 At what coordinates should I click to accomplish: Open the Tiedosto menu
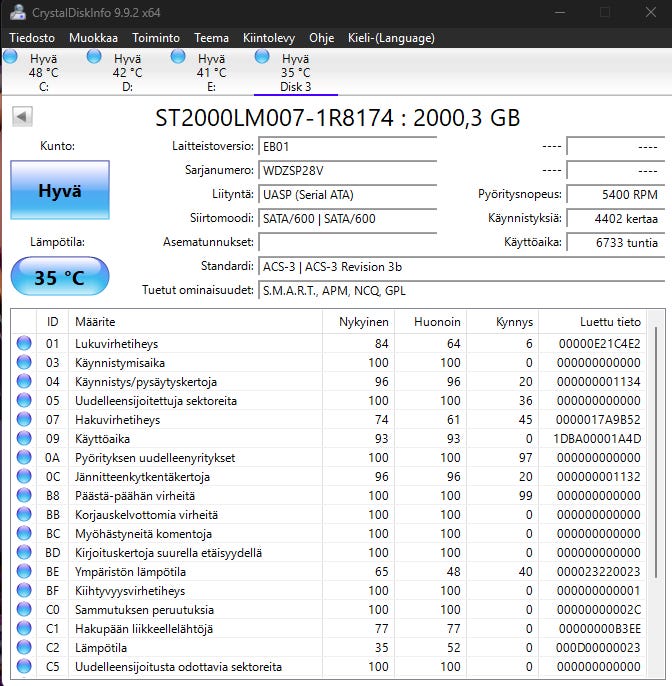(x=32, y=38)
